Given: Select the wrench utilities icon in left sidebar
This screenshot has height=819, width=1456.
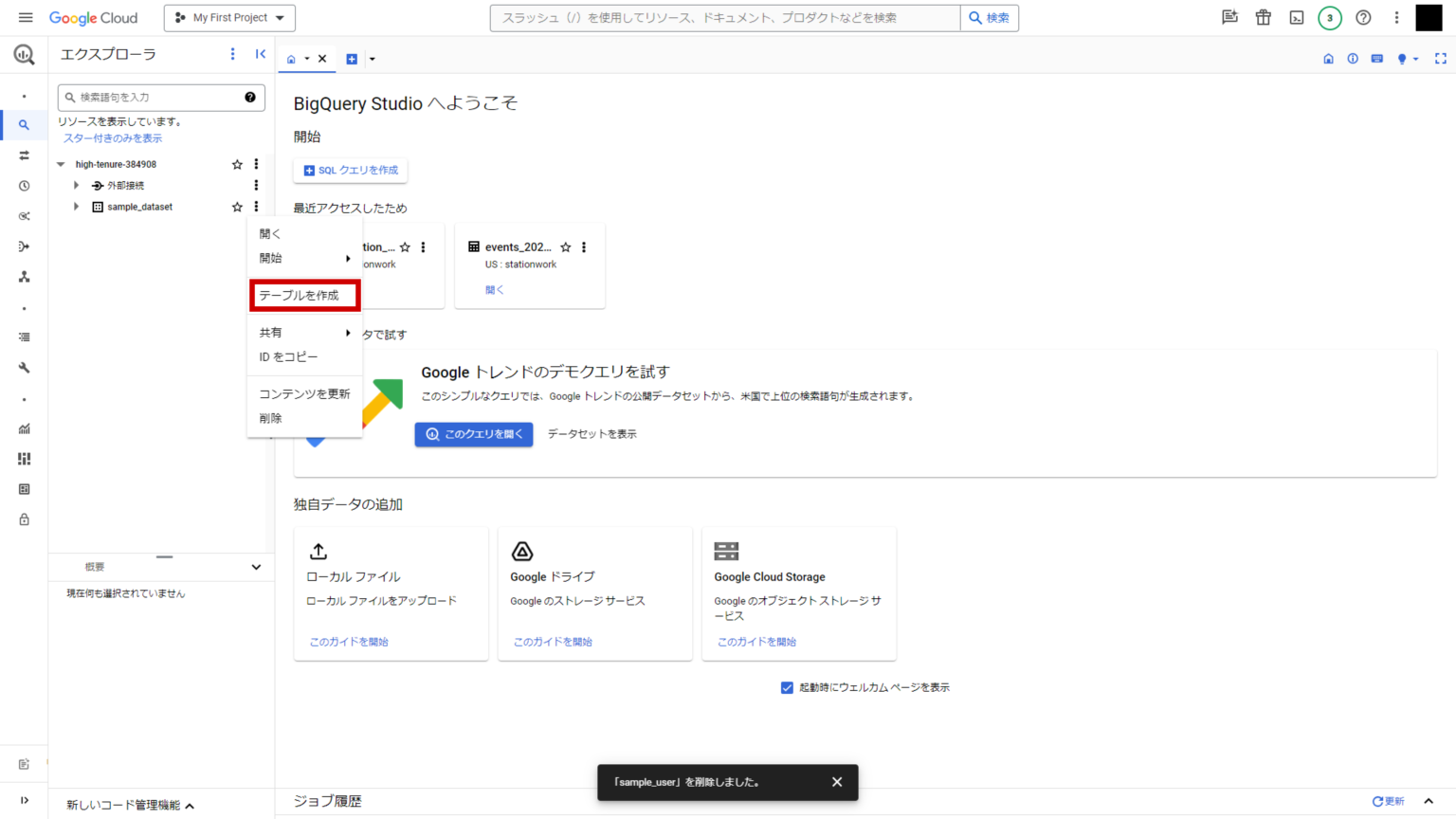Looking at the screenshot, I should tap(23, 368).
